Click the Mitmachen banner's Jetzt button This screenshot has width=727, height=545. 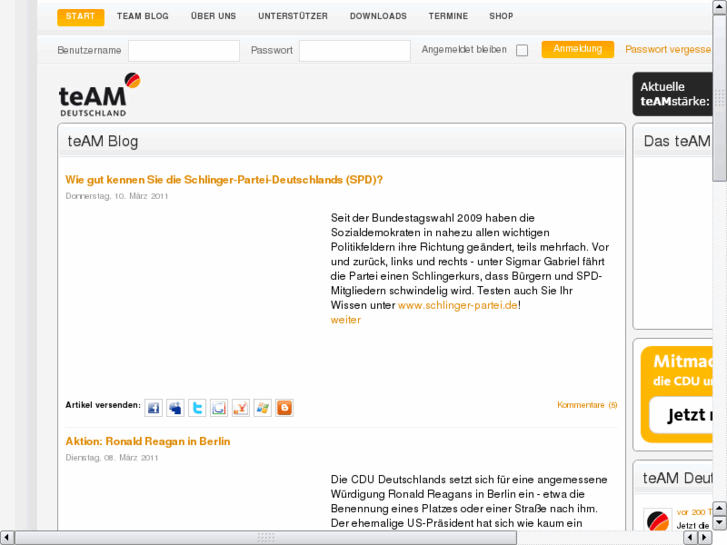point(681,415)
